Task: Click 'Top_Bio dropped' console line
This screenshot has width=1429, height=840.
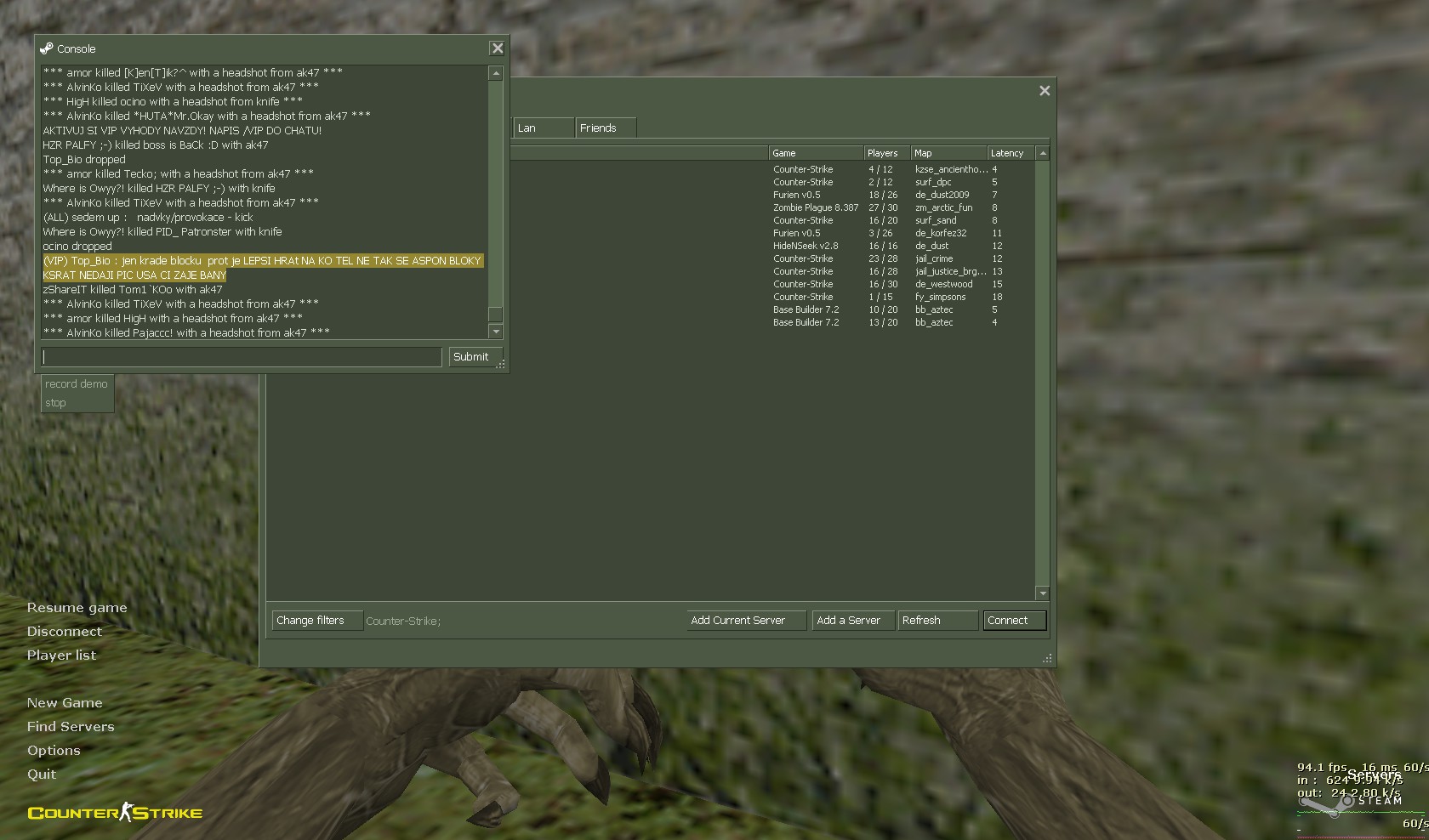Action: click(84, 160)
